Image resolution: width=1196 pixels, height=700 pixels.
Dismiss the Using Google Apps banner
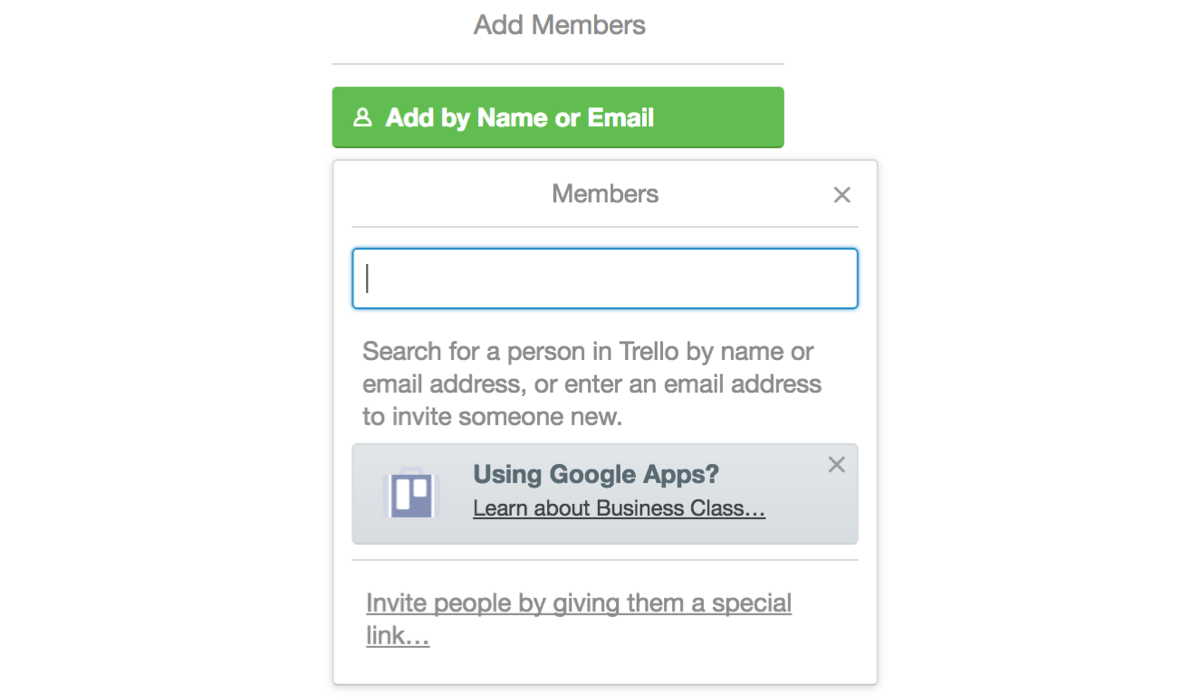[837, 464]
